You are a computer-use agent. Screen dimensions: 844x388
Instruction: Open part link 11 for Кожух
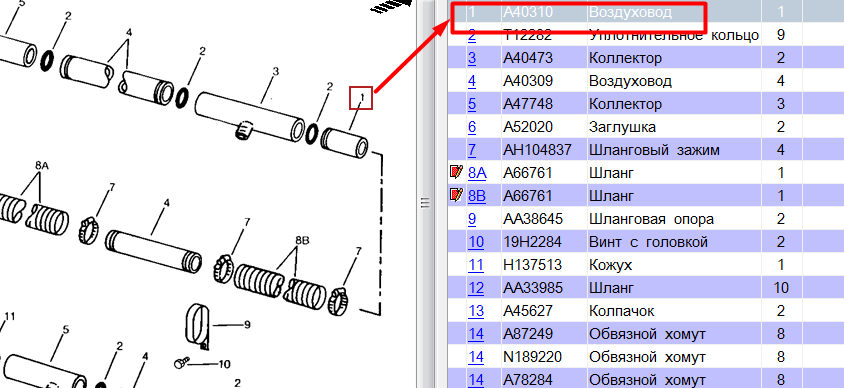click(476, 265)
